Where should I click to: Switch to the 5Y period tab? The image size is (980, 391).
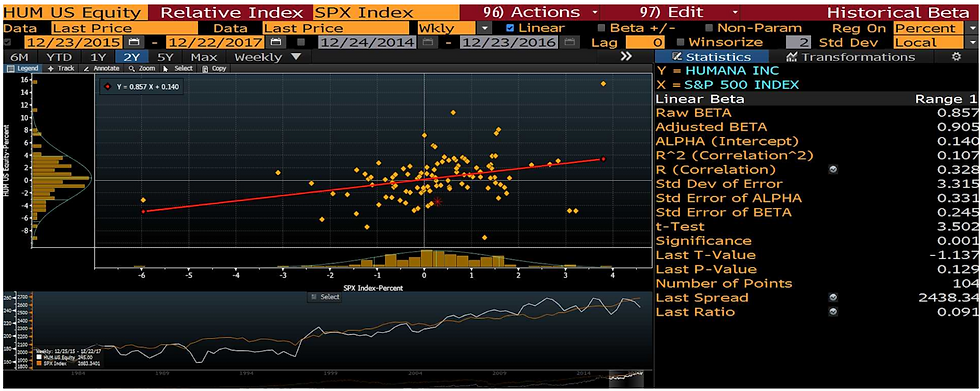pos(165,57)
